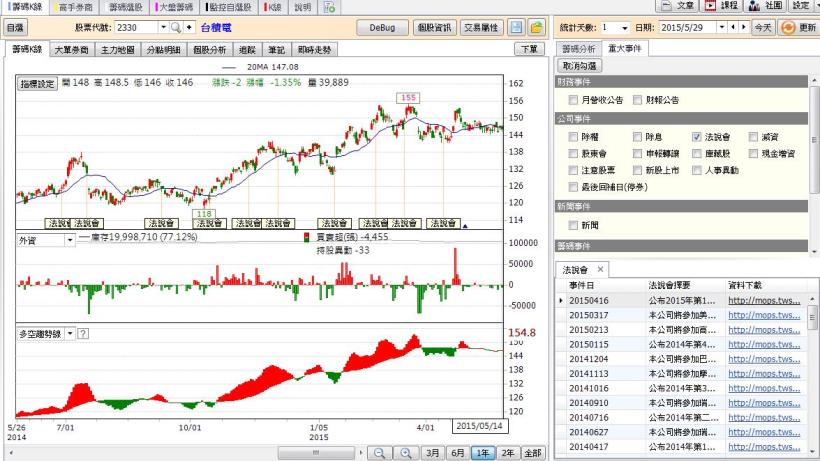The image size is (820, 461).
Task: Enable 注意股票 checkbox
Action: coord(573,170)
